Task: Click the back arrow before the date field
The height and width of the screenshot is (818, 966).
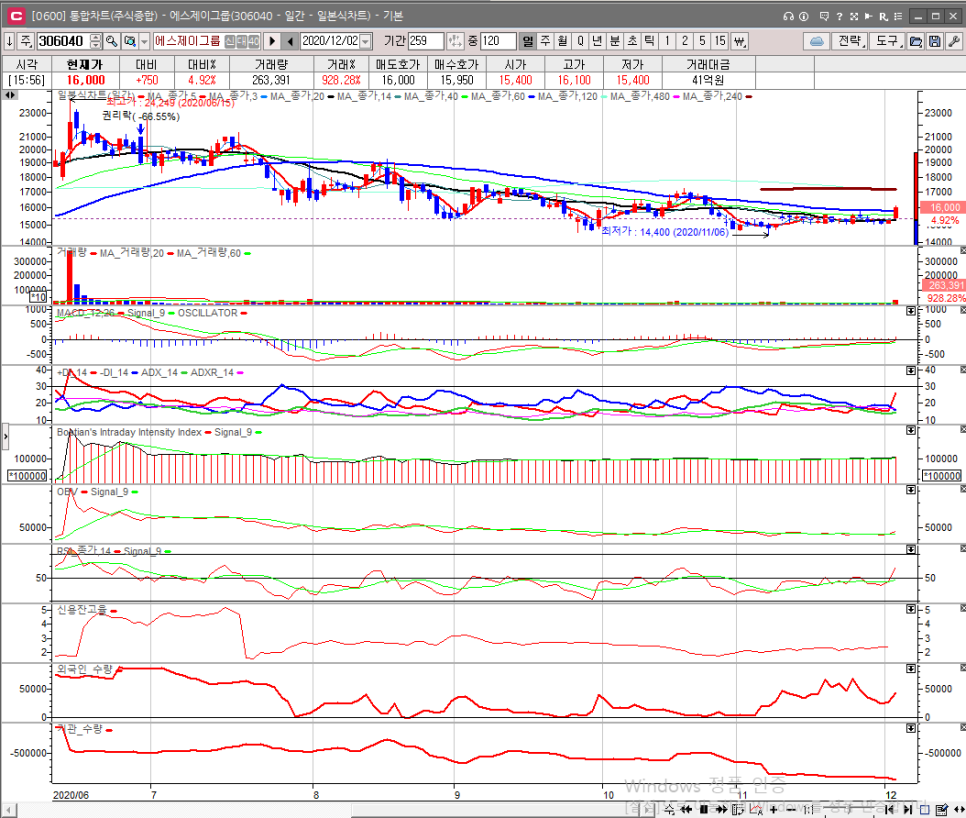Action: pos(290,41)
